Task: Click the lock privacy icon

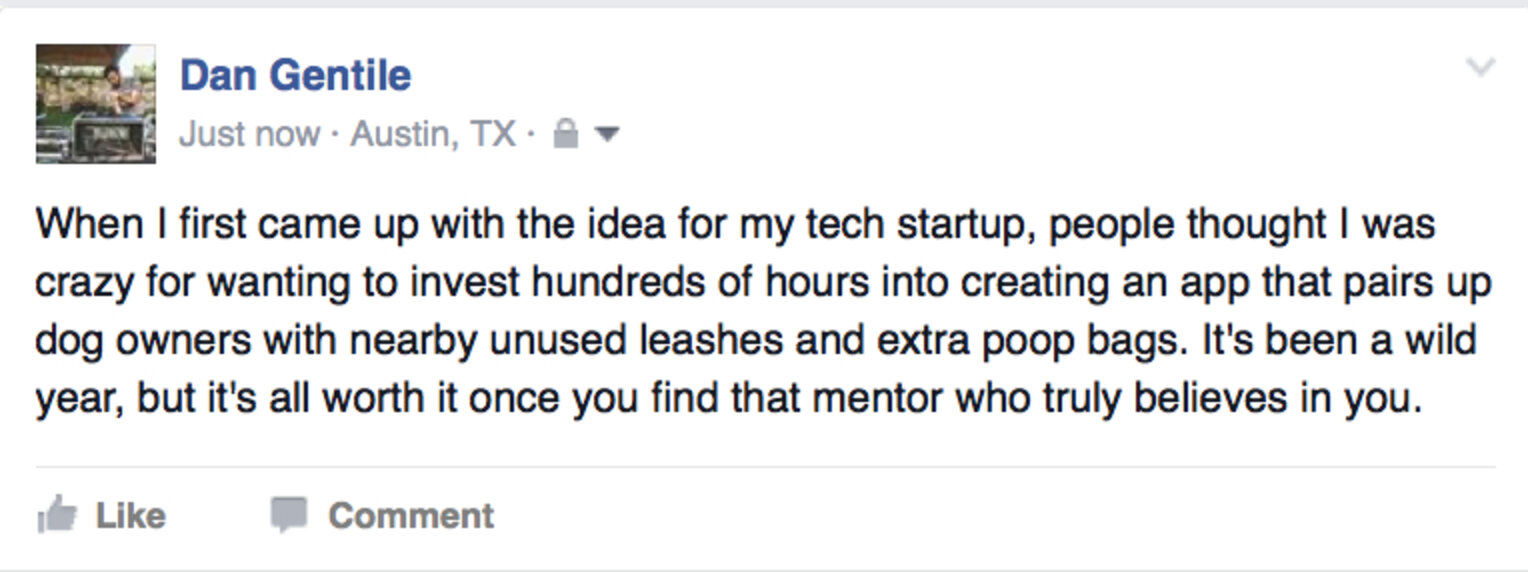Action: pyautogui.click(x=565, y=134)
